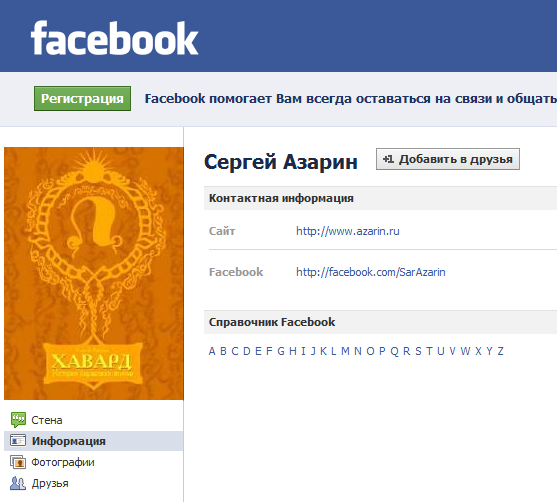Open the facebook.com/SarAzarin link

pos(371,272)
